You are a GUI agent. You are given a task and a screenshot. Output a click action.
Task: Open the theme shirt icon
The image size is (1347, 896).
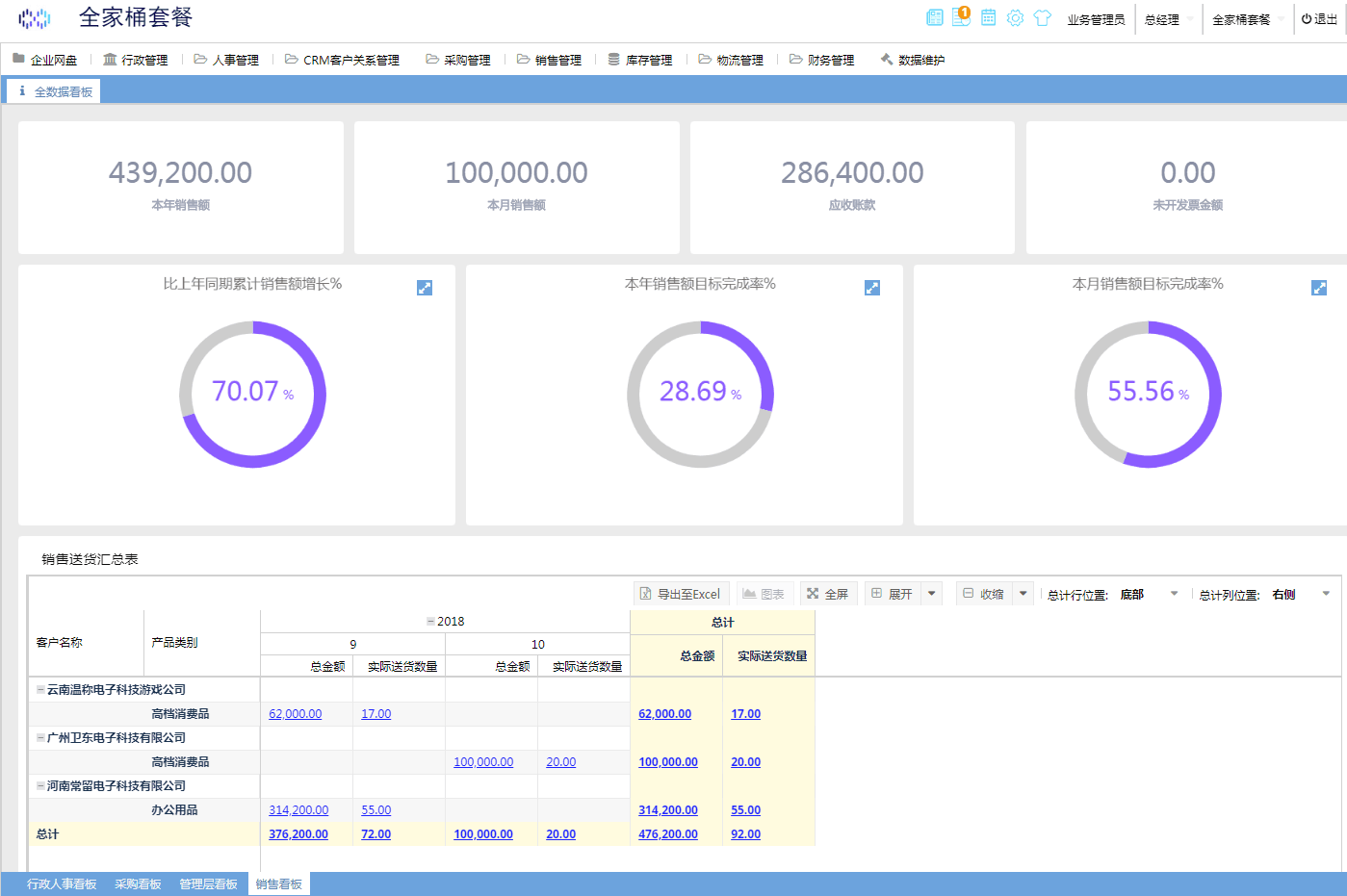tap(1042, 17)
